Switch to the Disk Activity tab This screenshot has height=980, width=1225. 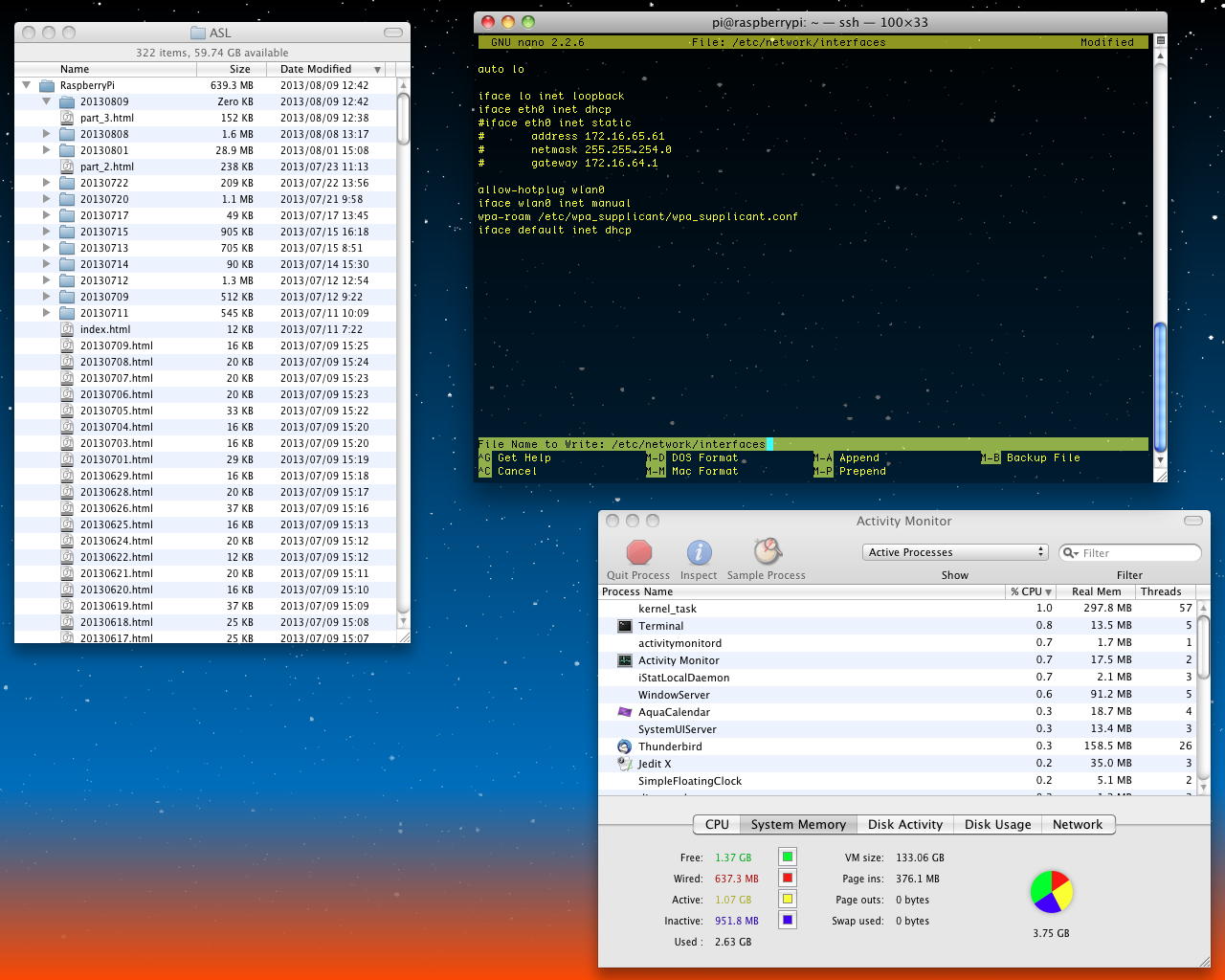(904, 824)
